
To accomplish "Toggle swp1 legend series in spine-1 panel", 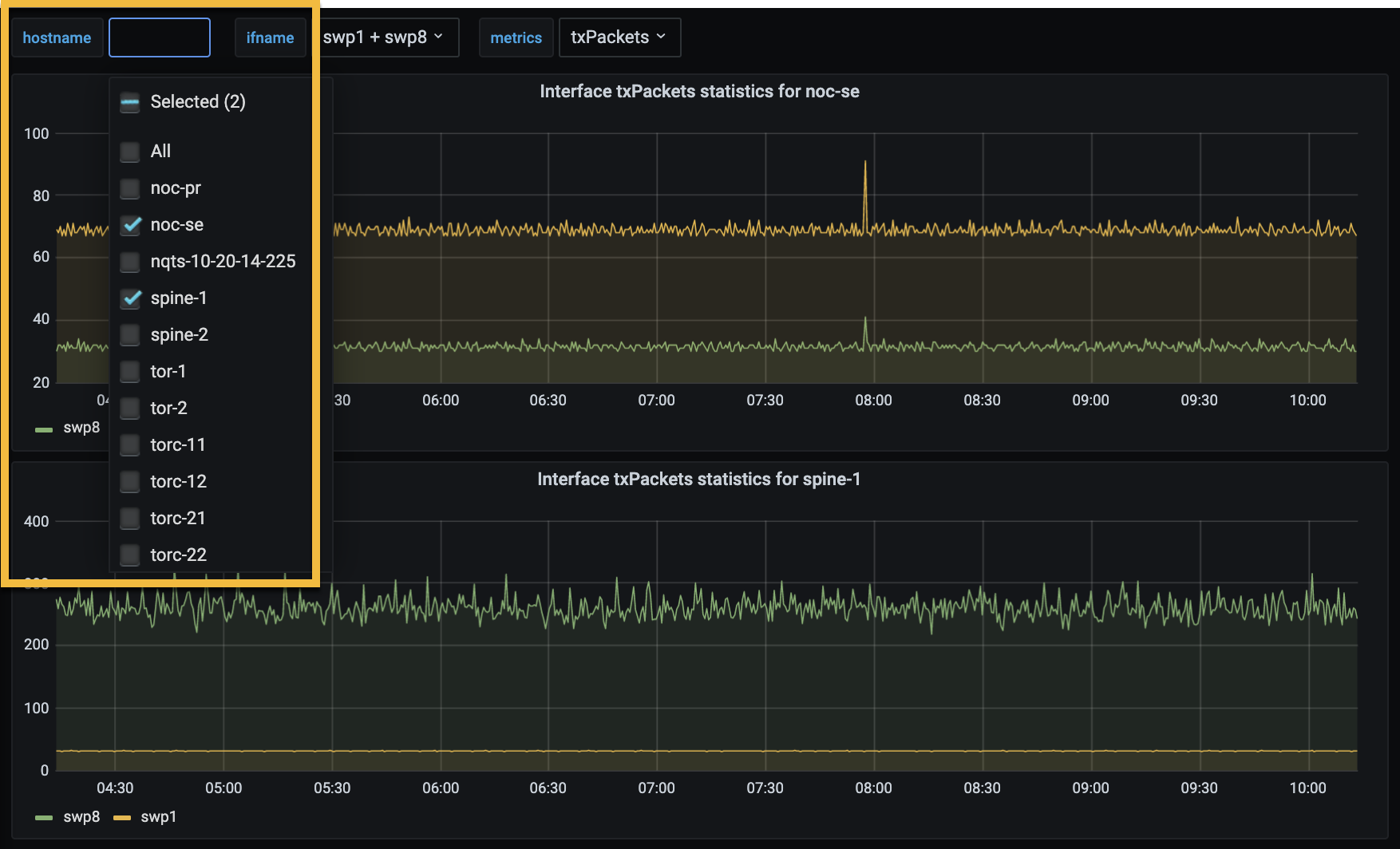I will click(x=158, y=817).
